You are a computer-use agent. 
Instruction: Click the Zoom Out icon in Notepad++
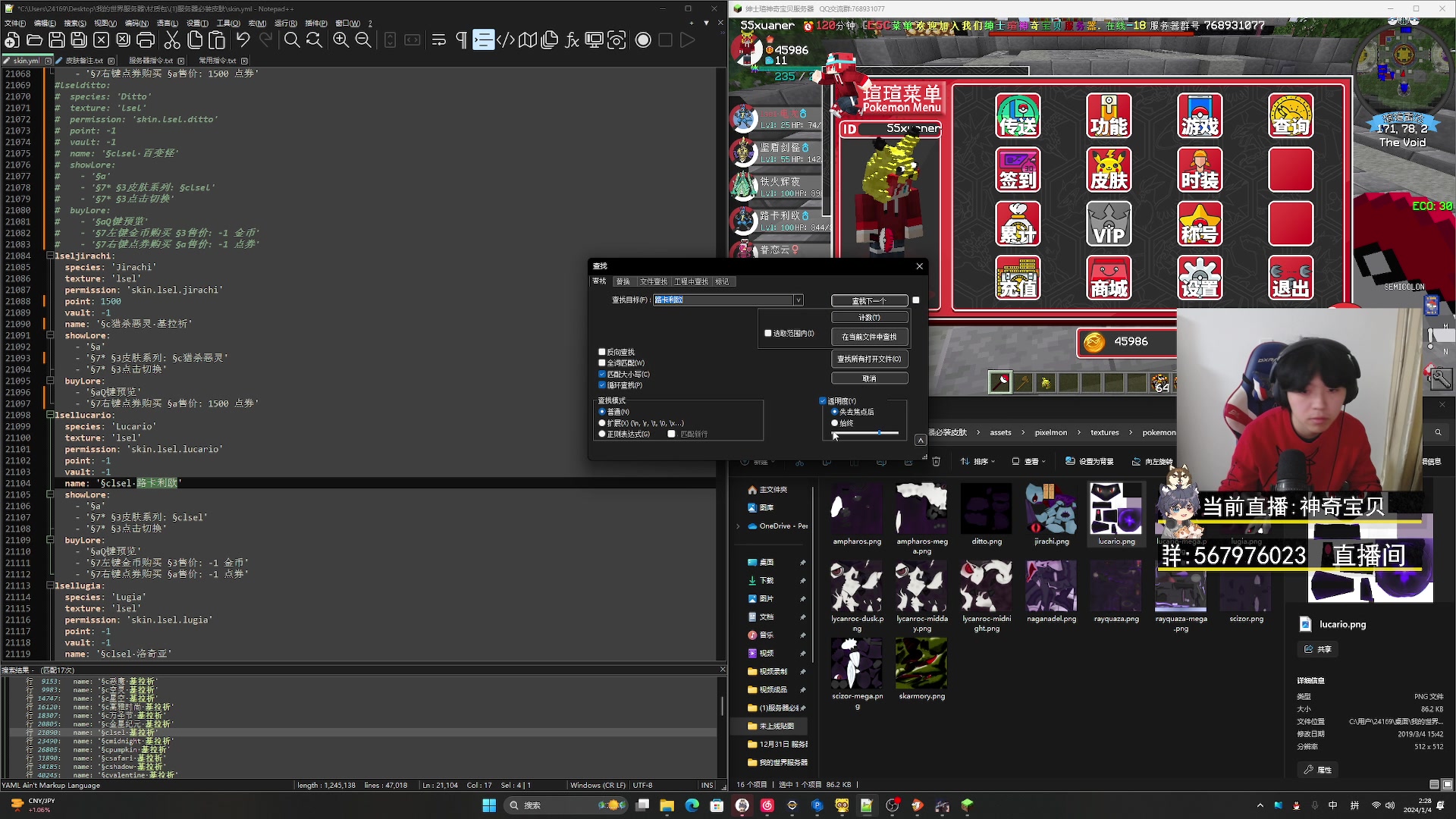tap(363, 40)
